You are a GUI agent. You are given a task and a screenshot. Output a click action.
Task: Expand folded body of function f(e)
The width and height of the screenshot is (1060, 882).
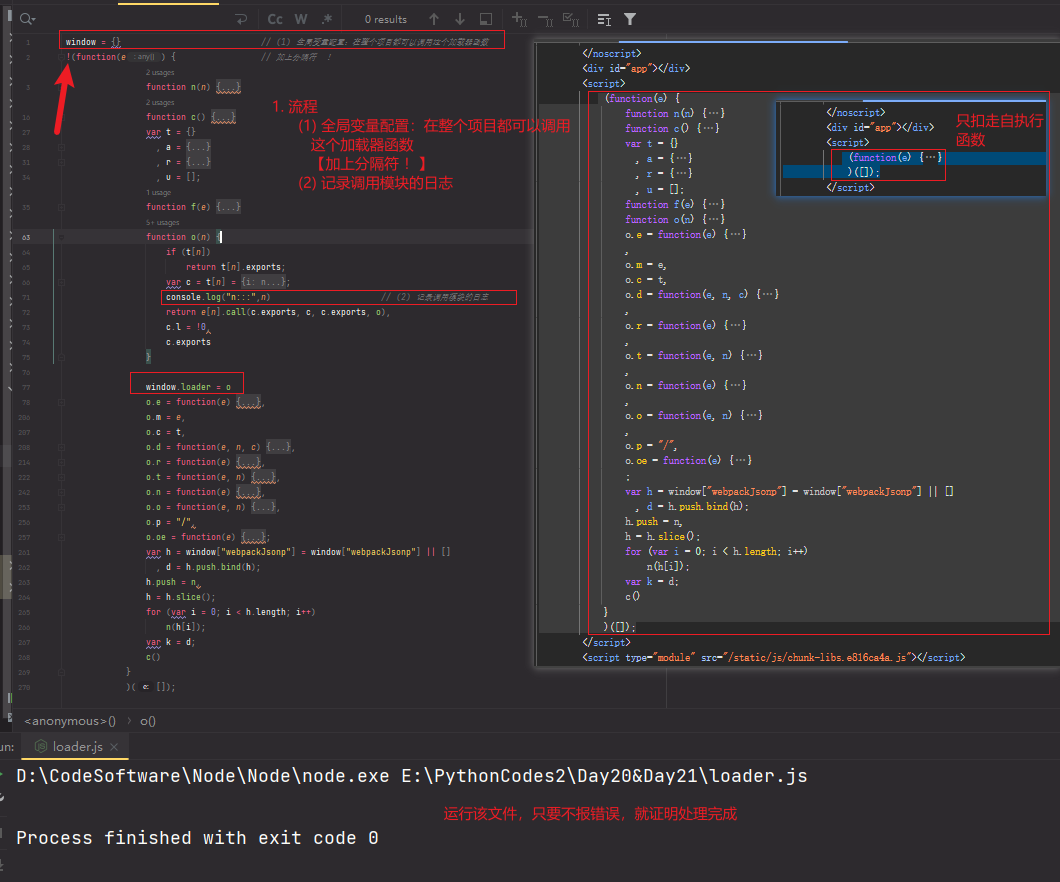coord(228,207)
